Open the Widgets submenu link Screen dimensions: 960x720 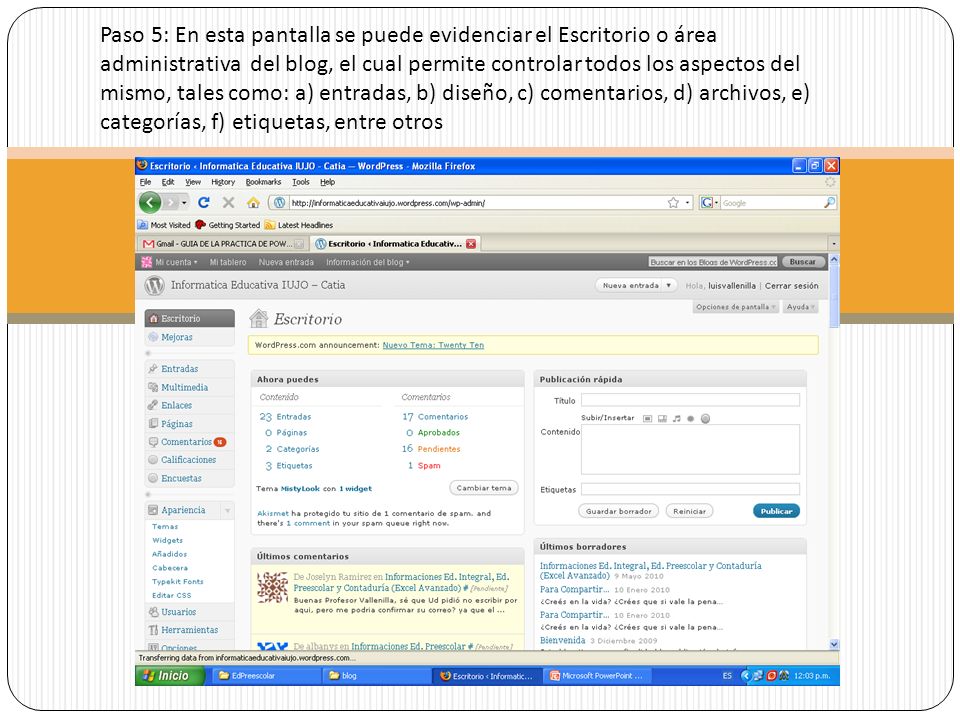coord(168,541)
